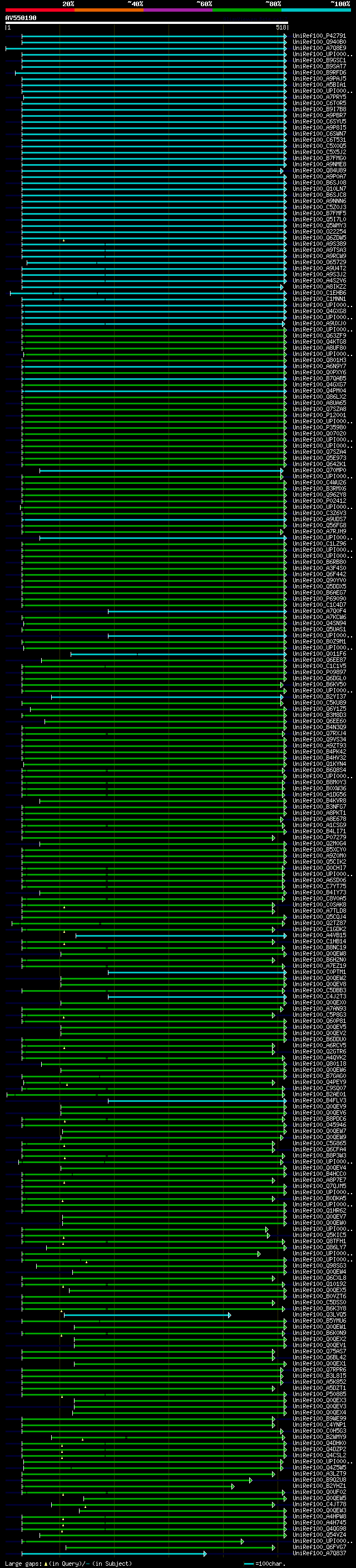
Task: Click the hit label UniRef100_P09897
Action: [319, 672]
